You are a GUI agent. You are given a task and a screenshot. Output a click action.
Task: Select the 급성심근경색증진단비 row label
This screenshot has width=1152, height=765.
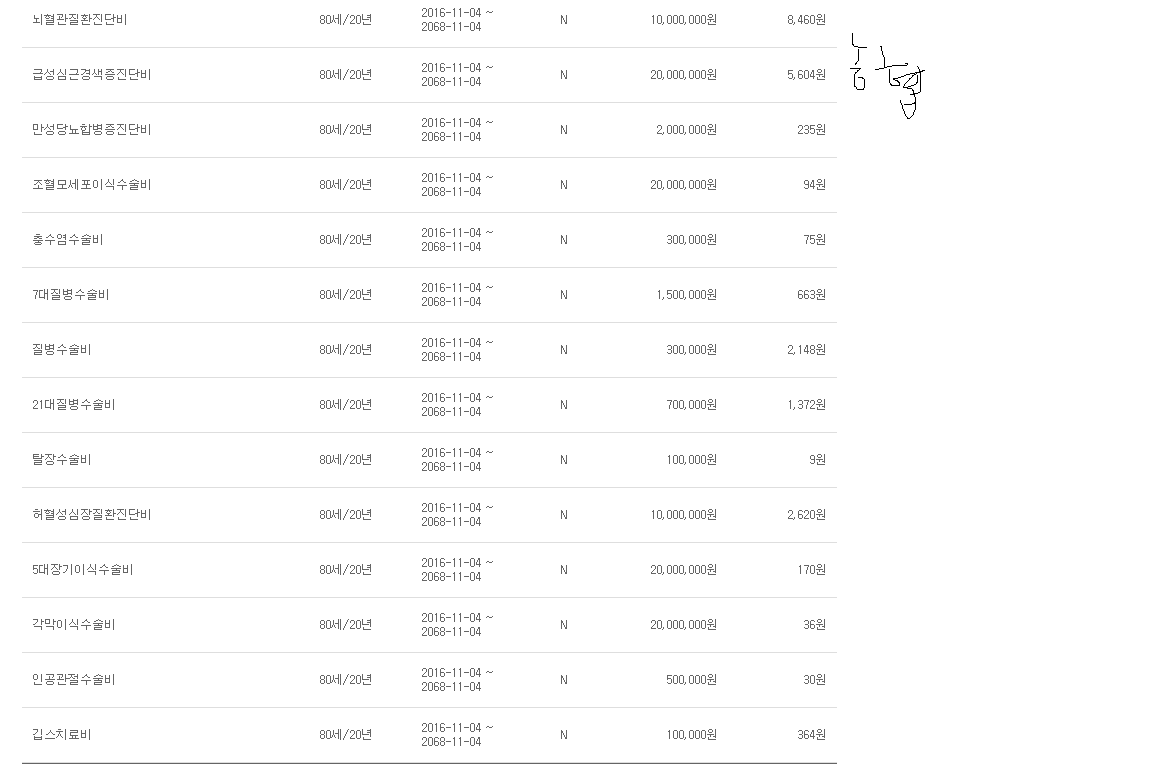click(x=91, y=75)
